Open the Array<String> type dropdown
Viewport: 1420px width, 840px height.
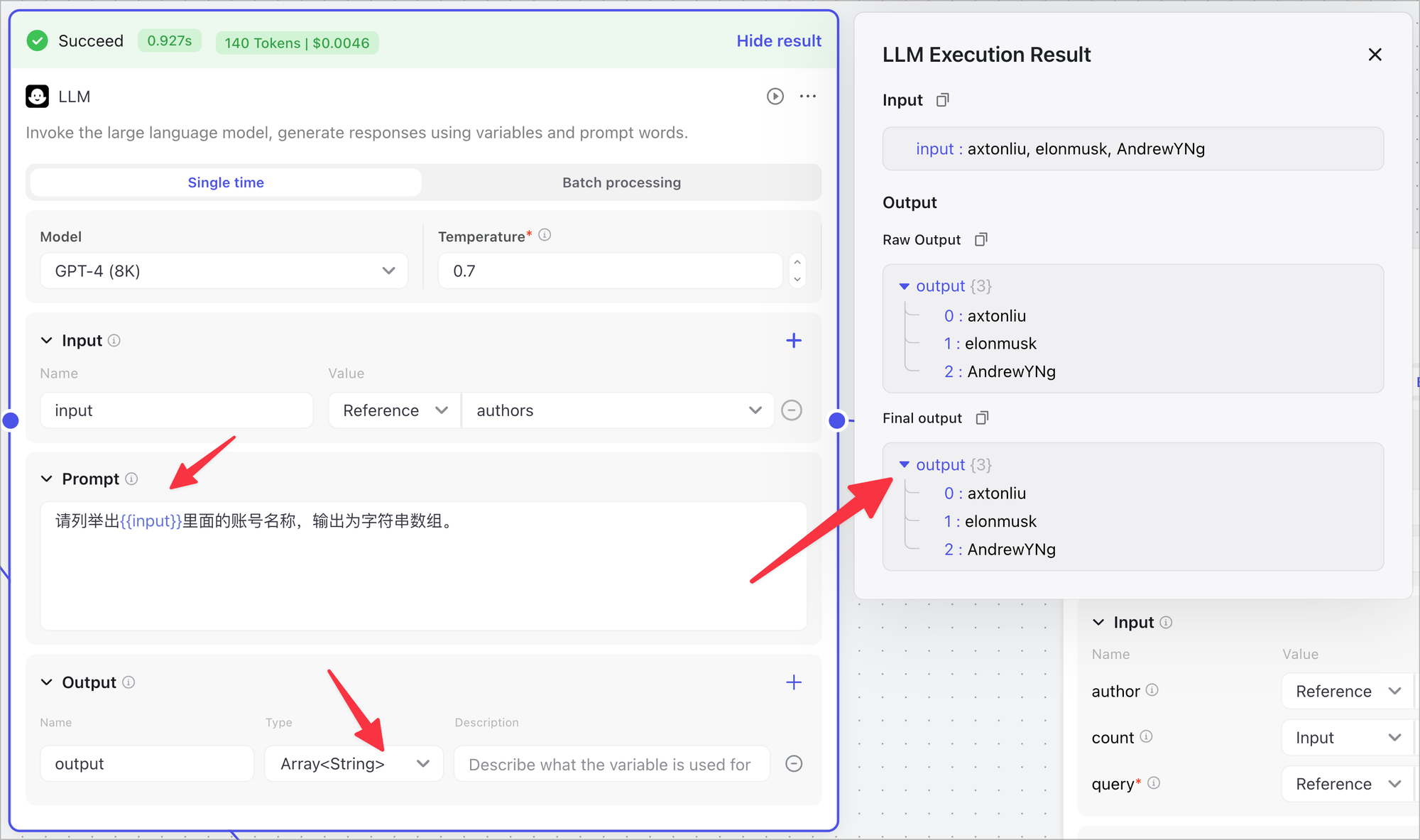click(354, 764)
